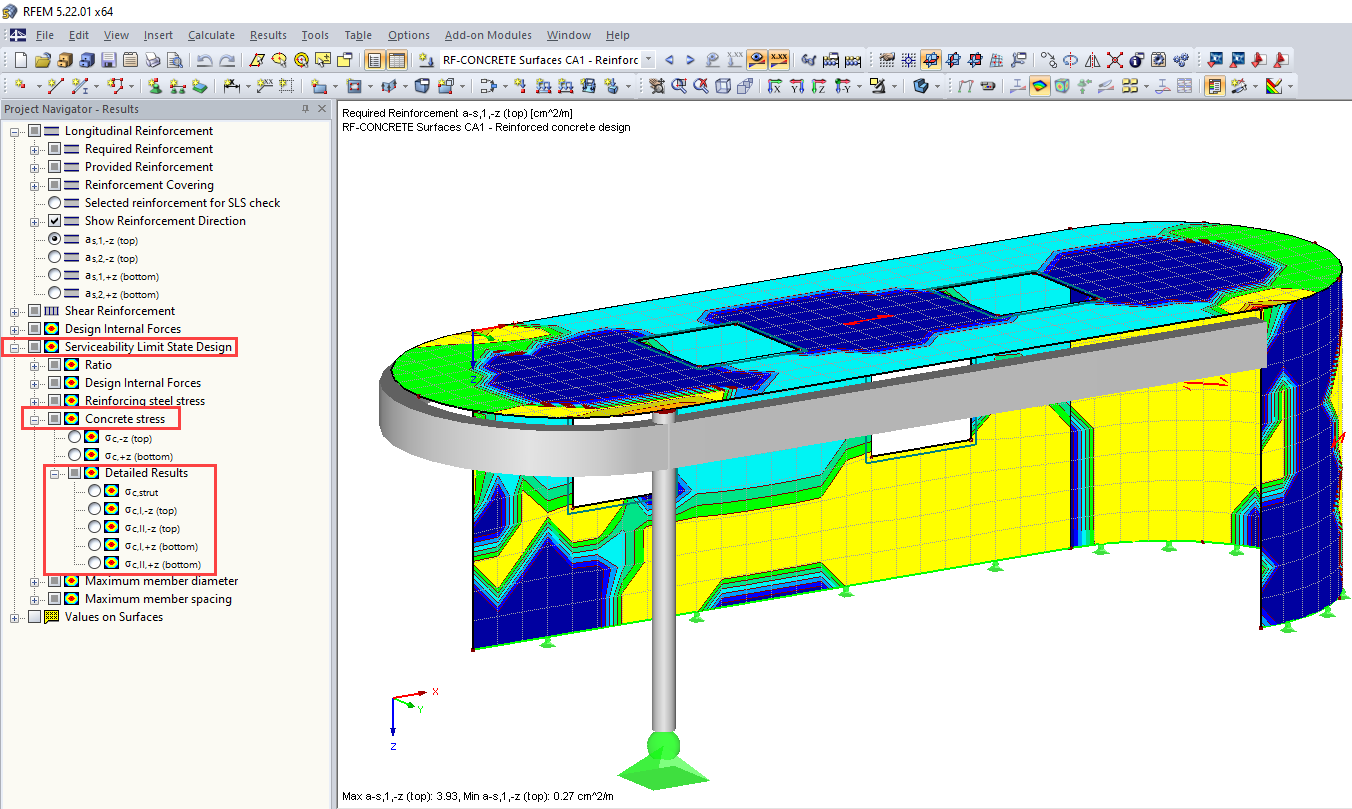This screenshot has width=1352, height=809.
Task: Toggle display of result values (X.XX icon)
Action: pyautogui.click(x=778, y=60)
